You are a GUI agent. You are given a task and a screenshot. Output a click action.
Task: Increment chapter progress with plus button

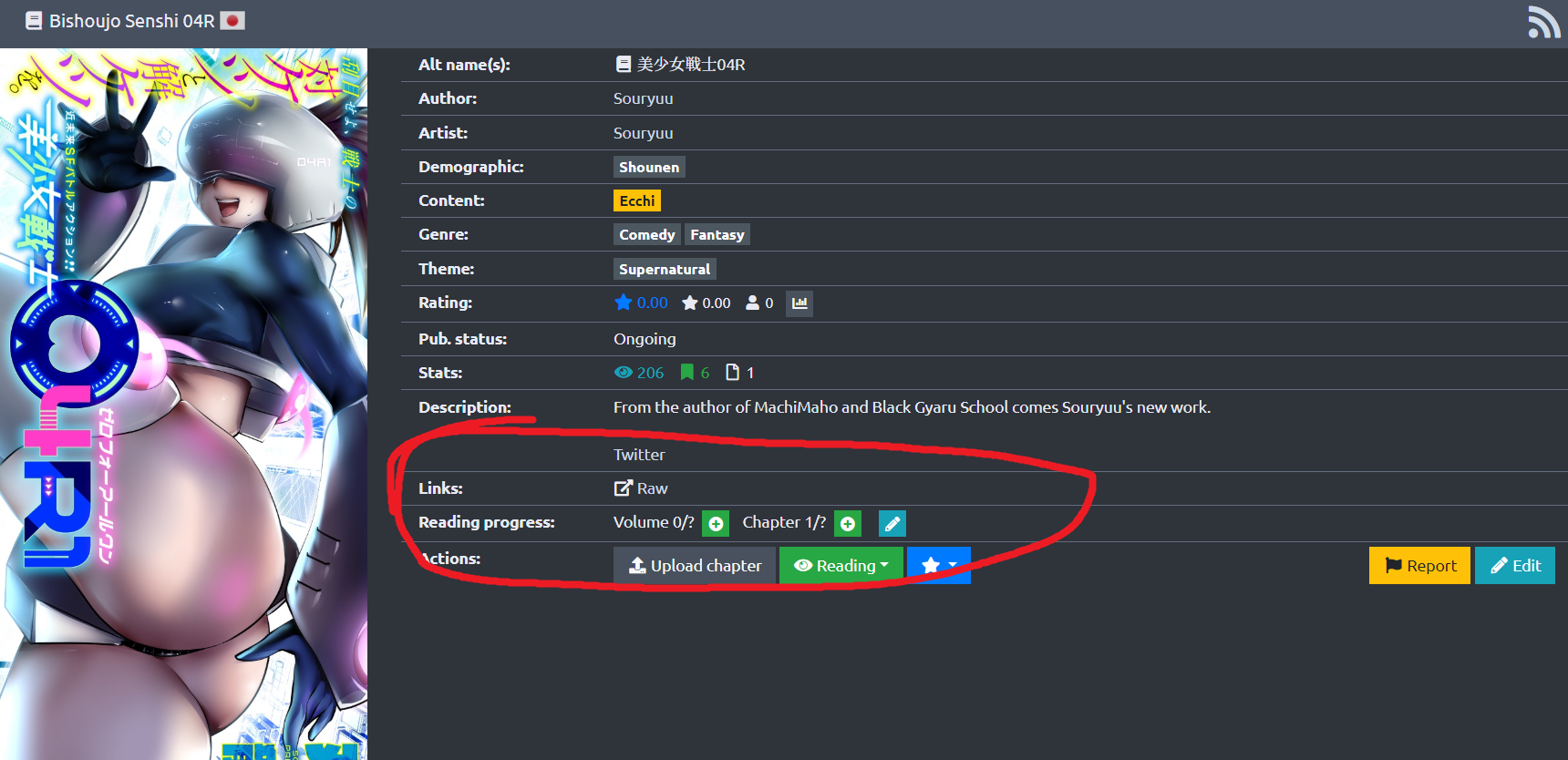(848, 523)
